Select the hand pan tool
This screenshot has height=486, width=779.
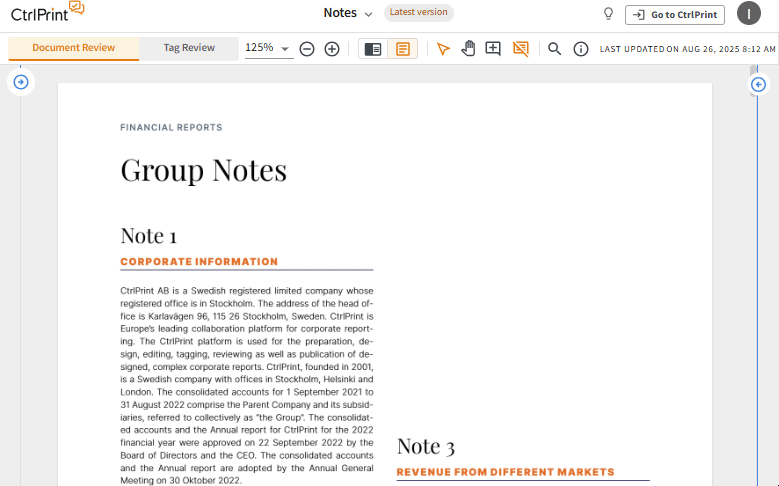coord(468,48)
